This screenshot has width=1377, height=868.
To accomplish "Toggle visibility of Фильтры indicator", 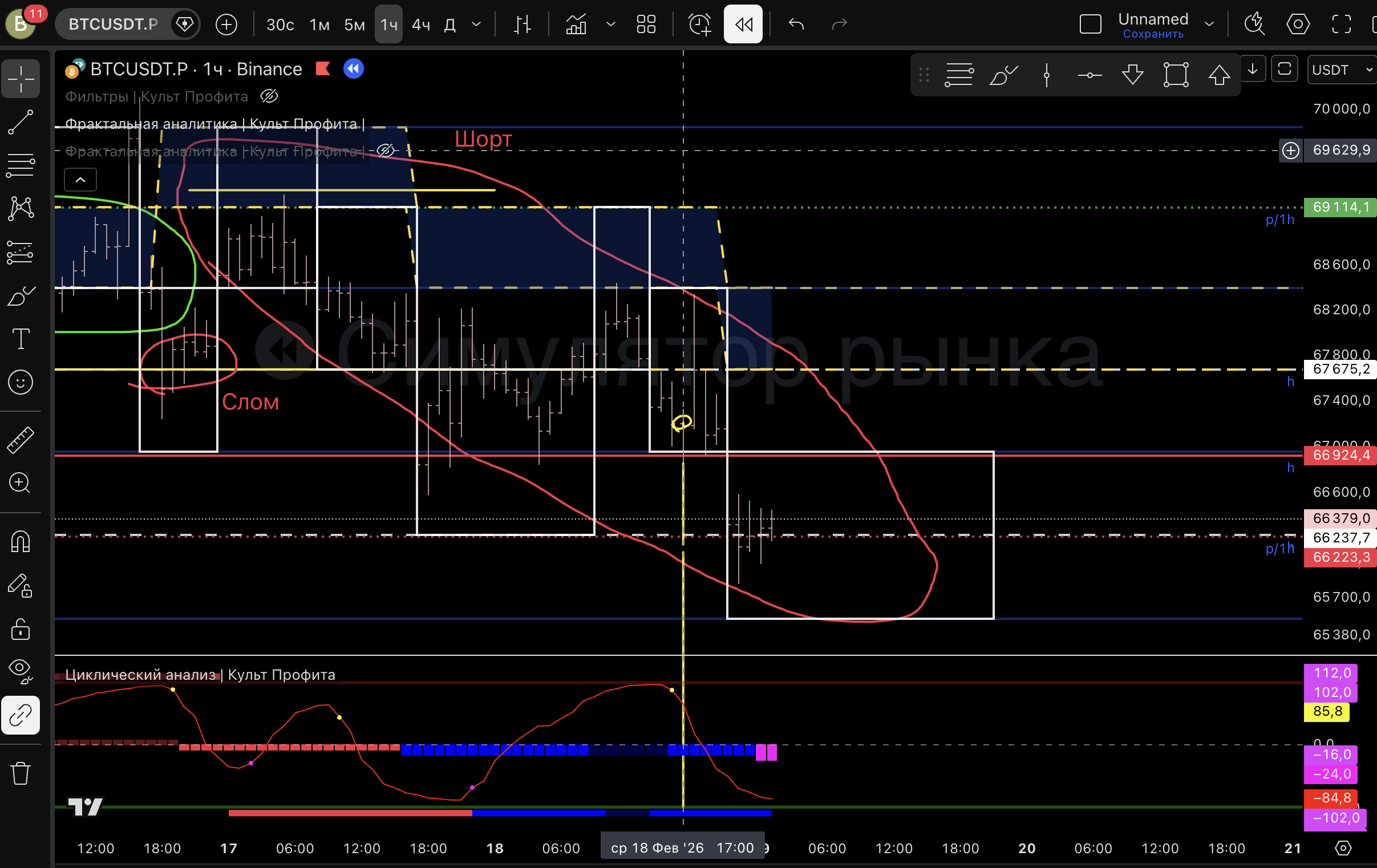I will point(269,96).
